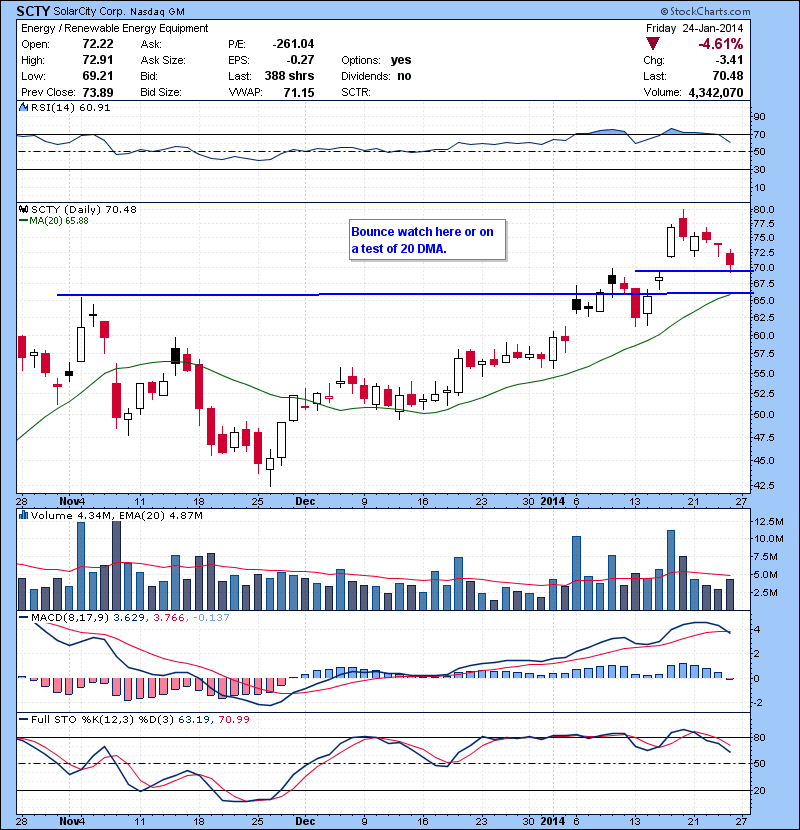The height and width of the screenshot is (830, 800).
Task: Click the Low price 69.21
Action: pos(98,76)
